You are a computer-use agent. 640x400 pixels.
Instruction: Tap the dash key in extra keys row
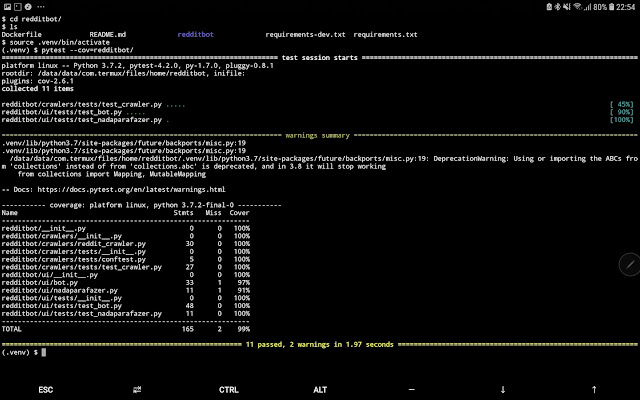coord(411,389)
